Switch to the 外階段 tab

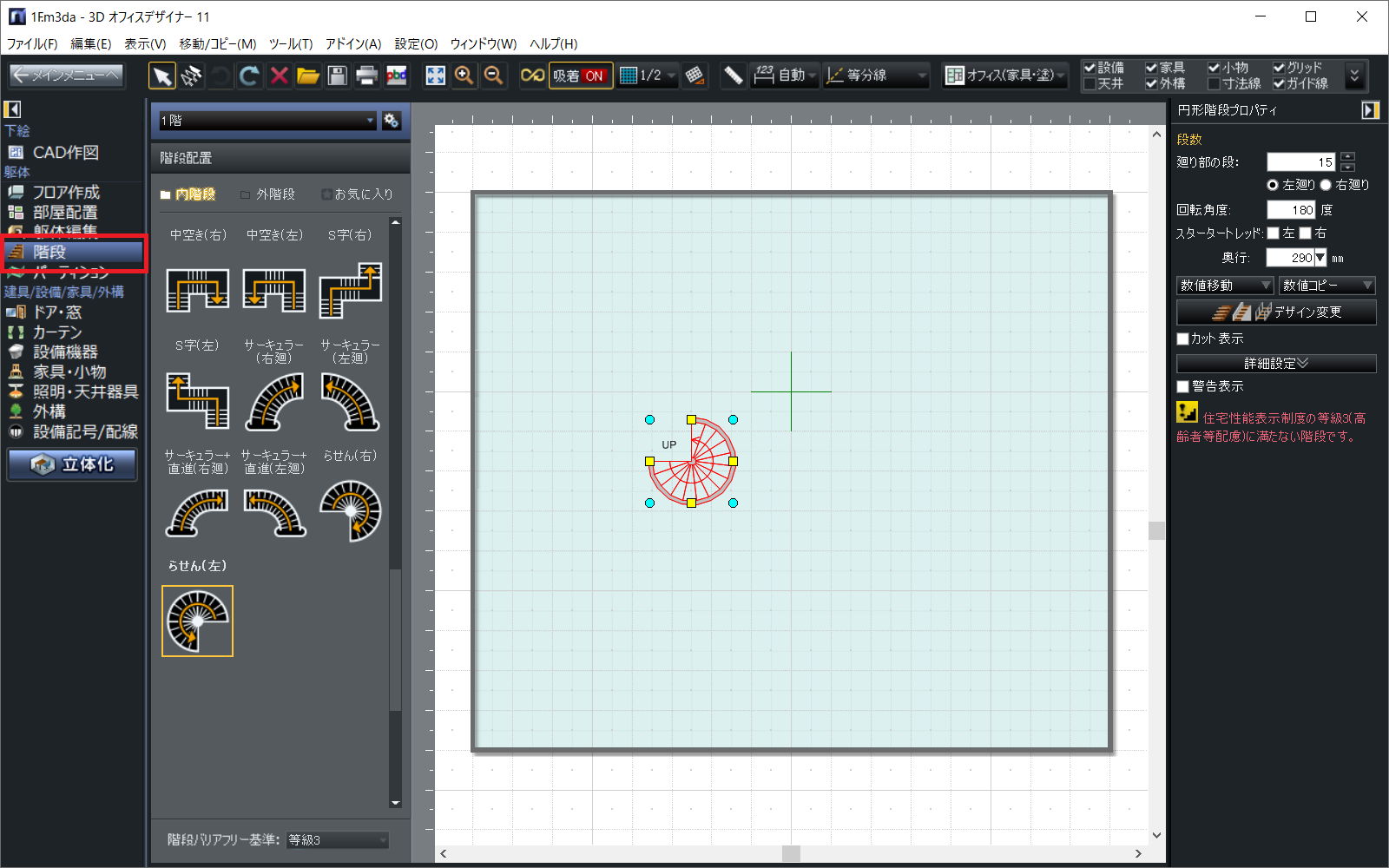click(268, 194)
